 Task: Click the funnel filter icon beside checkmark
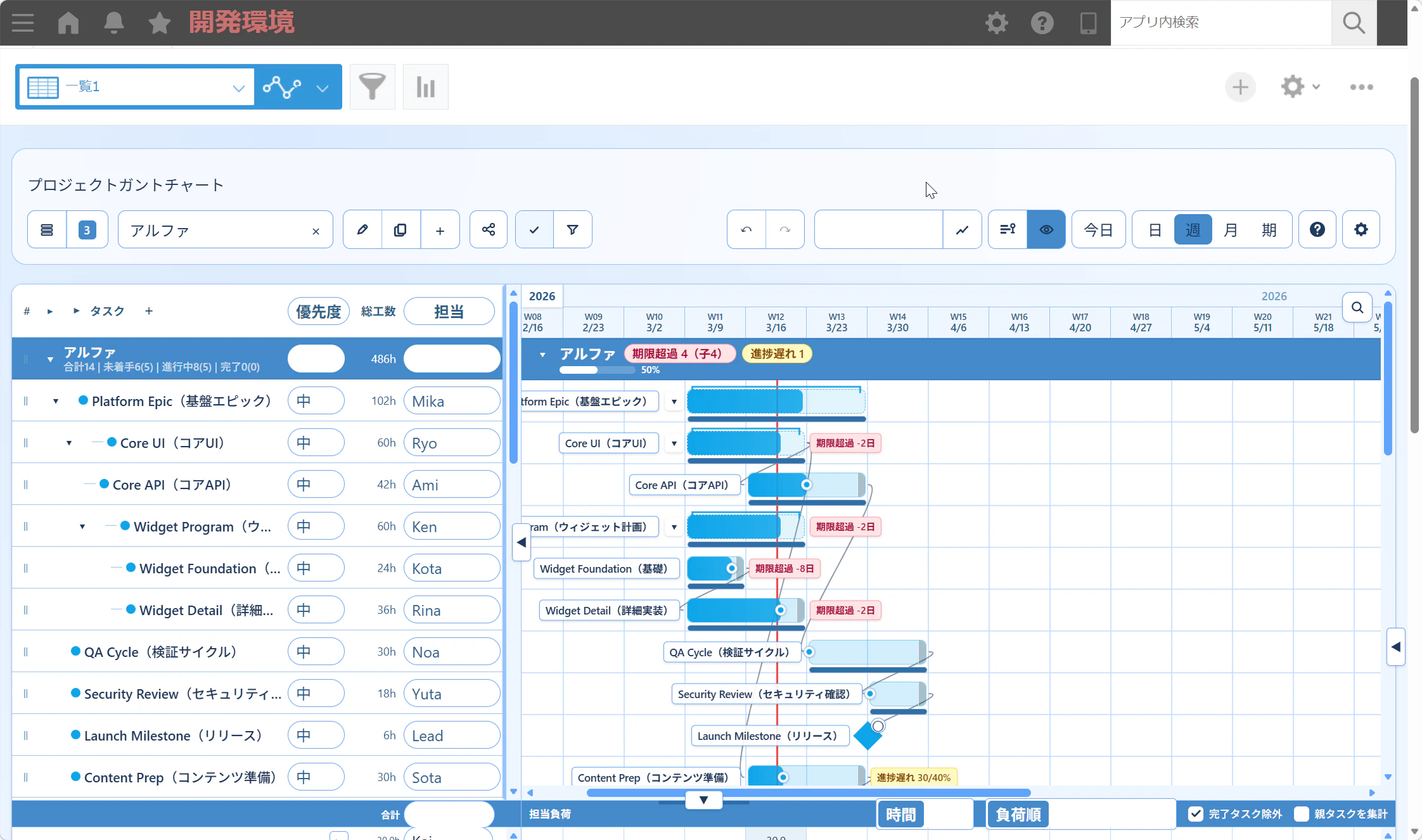[x=572, y=230]
